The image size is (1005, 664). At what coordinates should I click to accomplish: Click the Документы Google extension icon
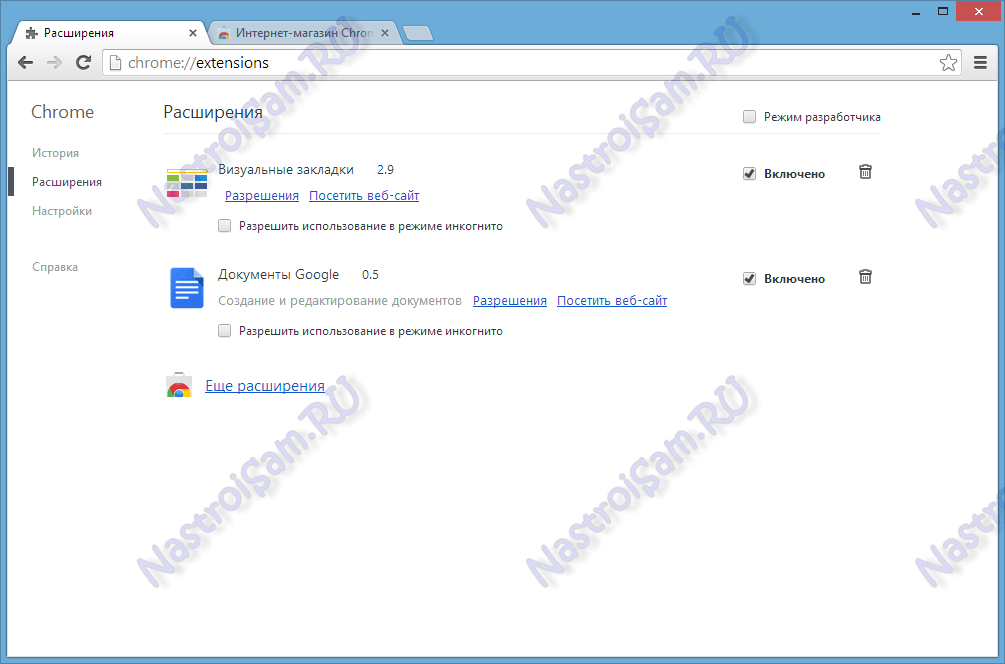click(186, 288)
